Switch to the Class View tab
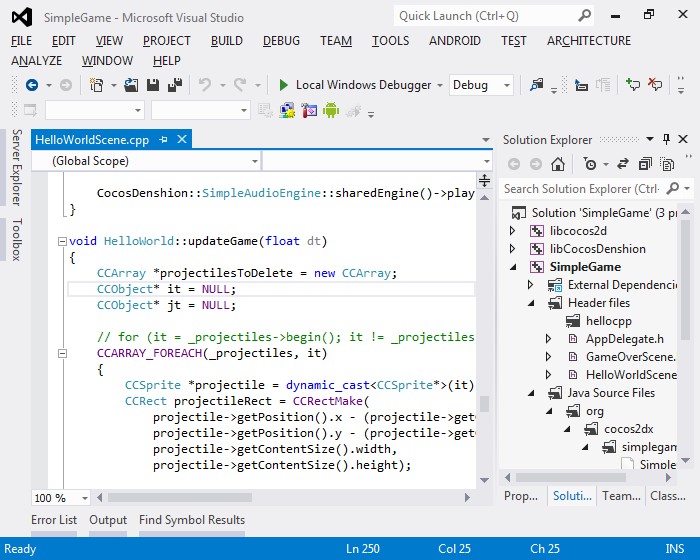The height and width of the screenshot is (560, 700). point(668,496)
